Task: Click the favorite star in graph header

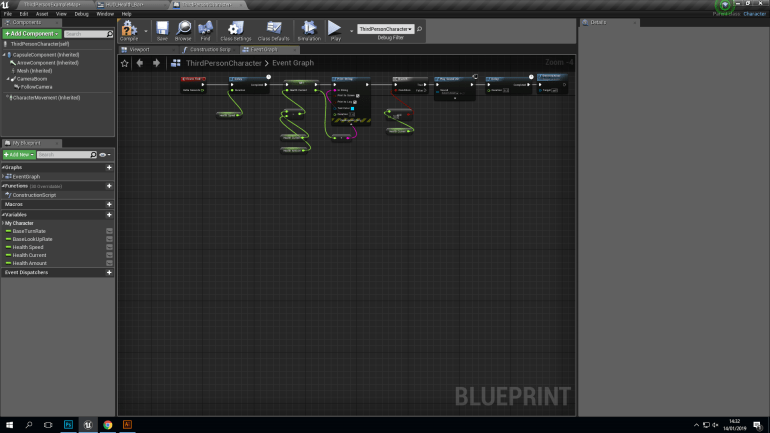Action: (125, 63)
